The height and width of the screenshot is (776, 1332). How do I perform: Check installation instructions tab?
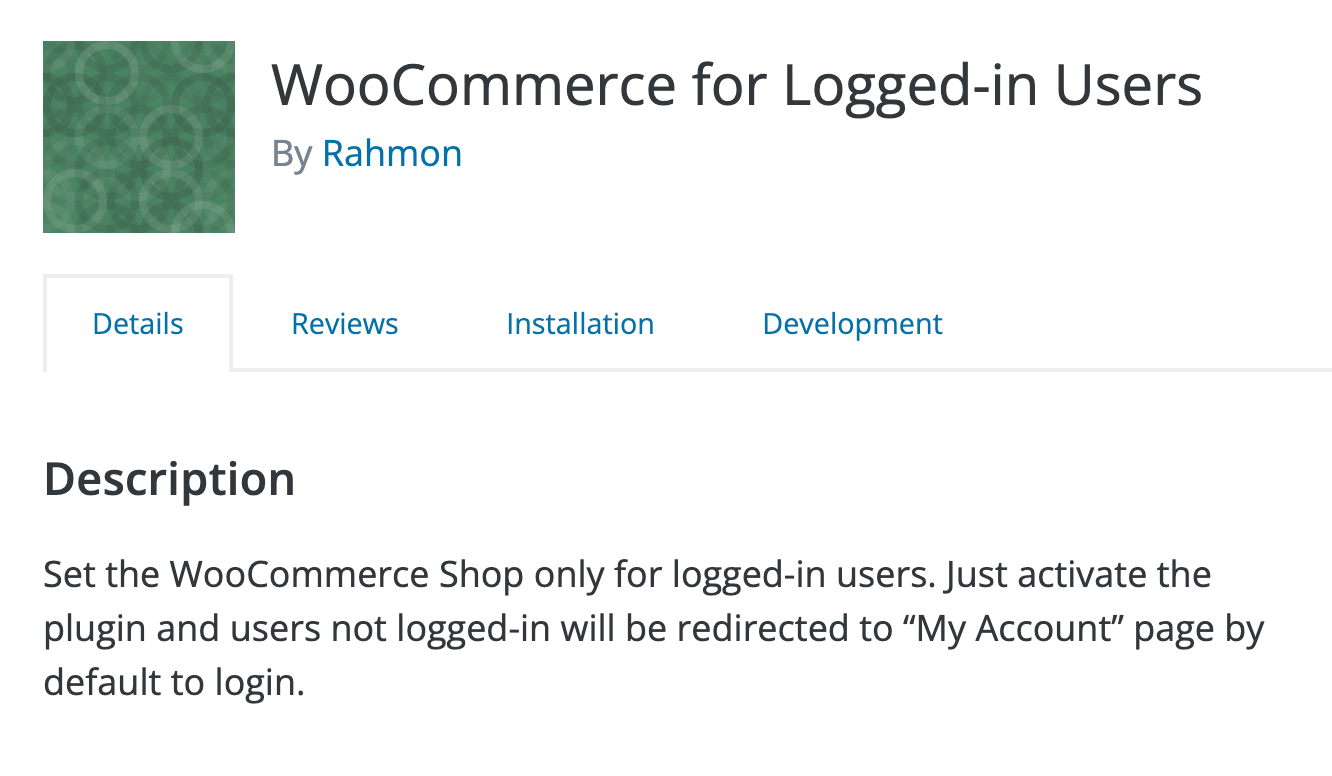tap(580, 323)
